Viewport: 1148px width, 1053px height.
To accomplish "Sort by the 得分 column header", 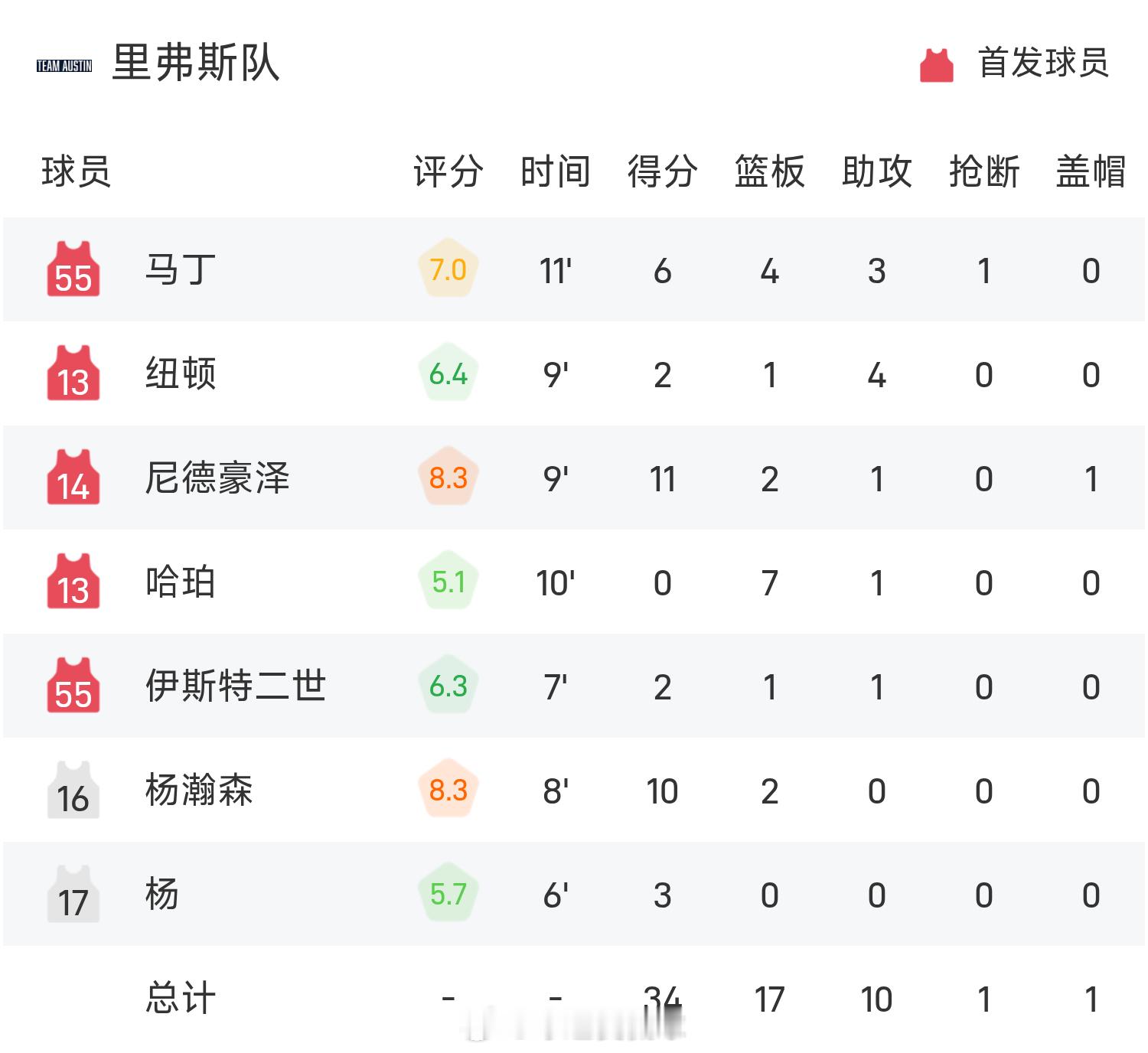I will pos(663,171).
